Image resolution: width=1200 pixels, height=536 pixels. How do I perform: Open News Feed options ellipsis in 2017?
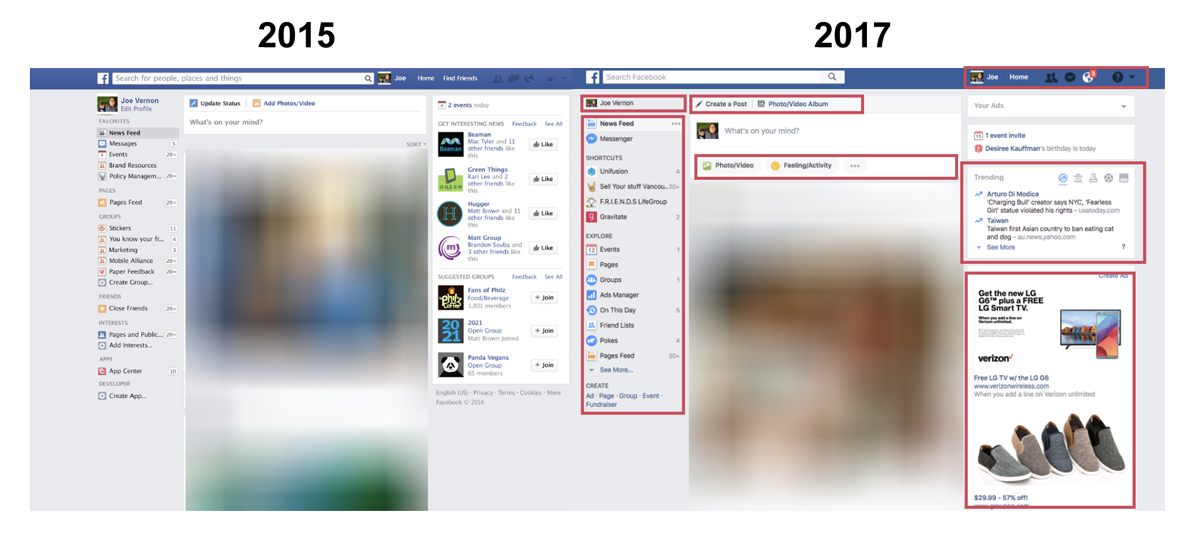[x=676, y=124]
